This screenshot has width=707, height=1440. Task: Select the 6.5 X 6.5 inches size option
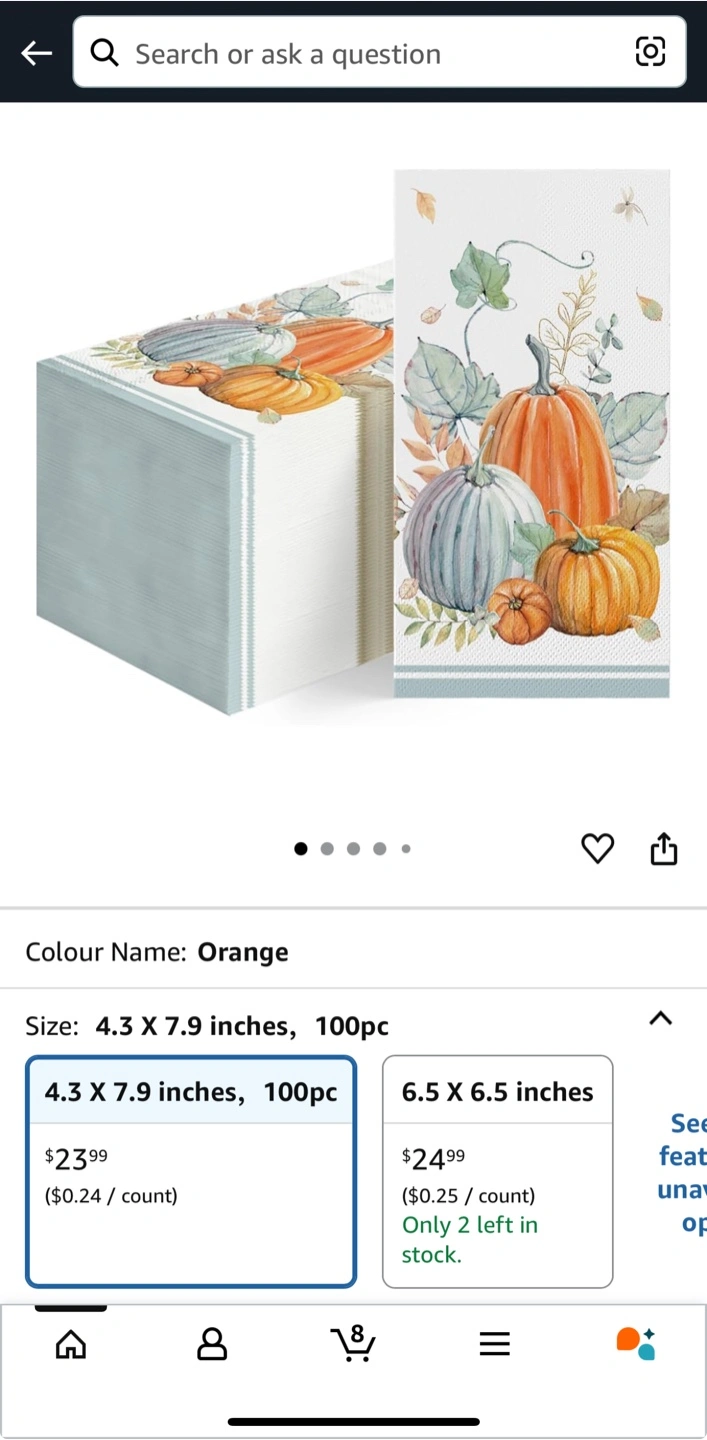tap(497, 1171)
